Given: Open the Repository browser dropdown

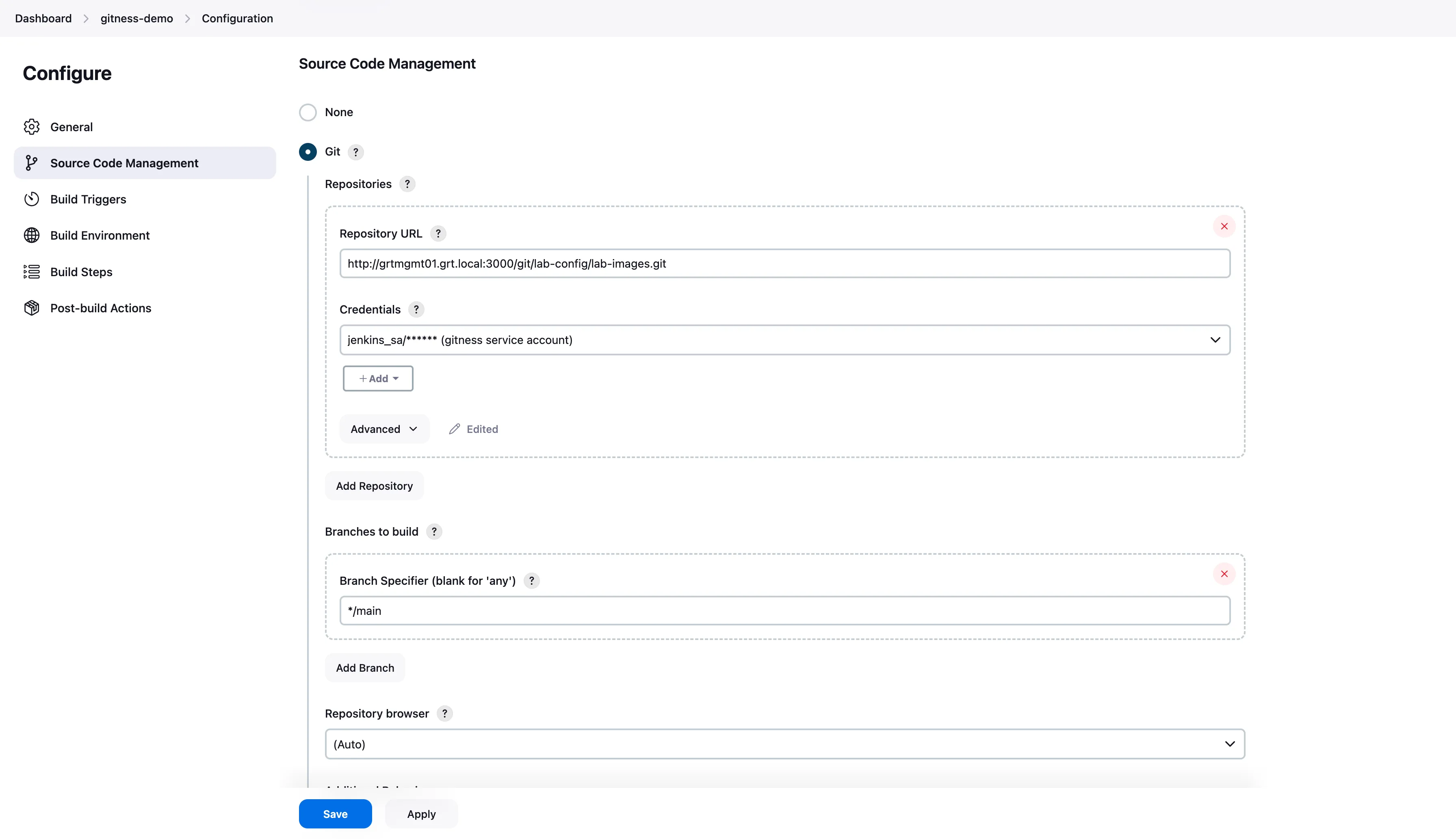Looking at the screenshot, I should [x=784, y=744].
